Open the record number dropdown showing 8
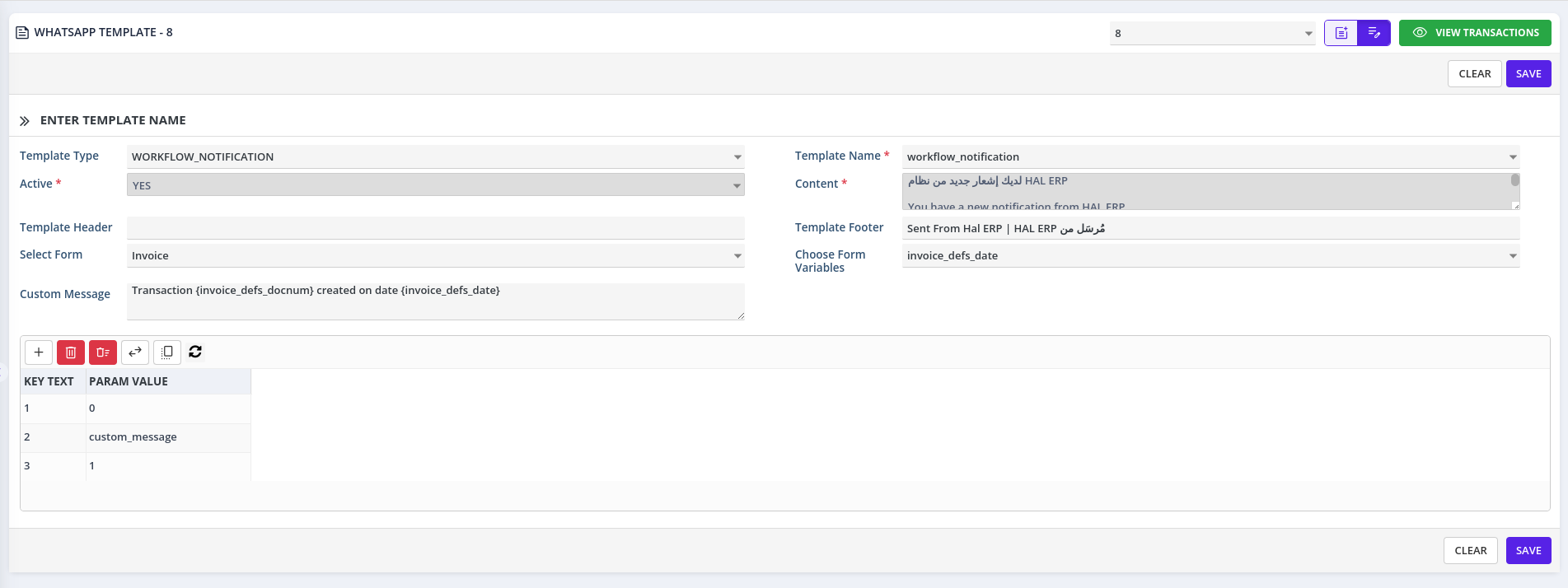Viewport: 1568px width, 588px height. (1308, 34)
